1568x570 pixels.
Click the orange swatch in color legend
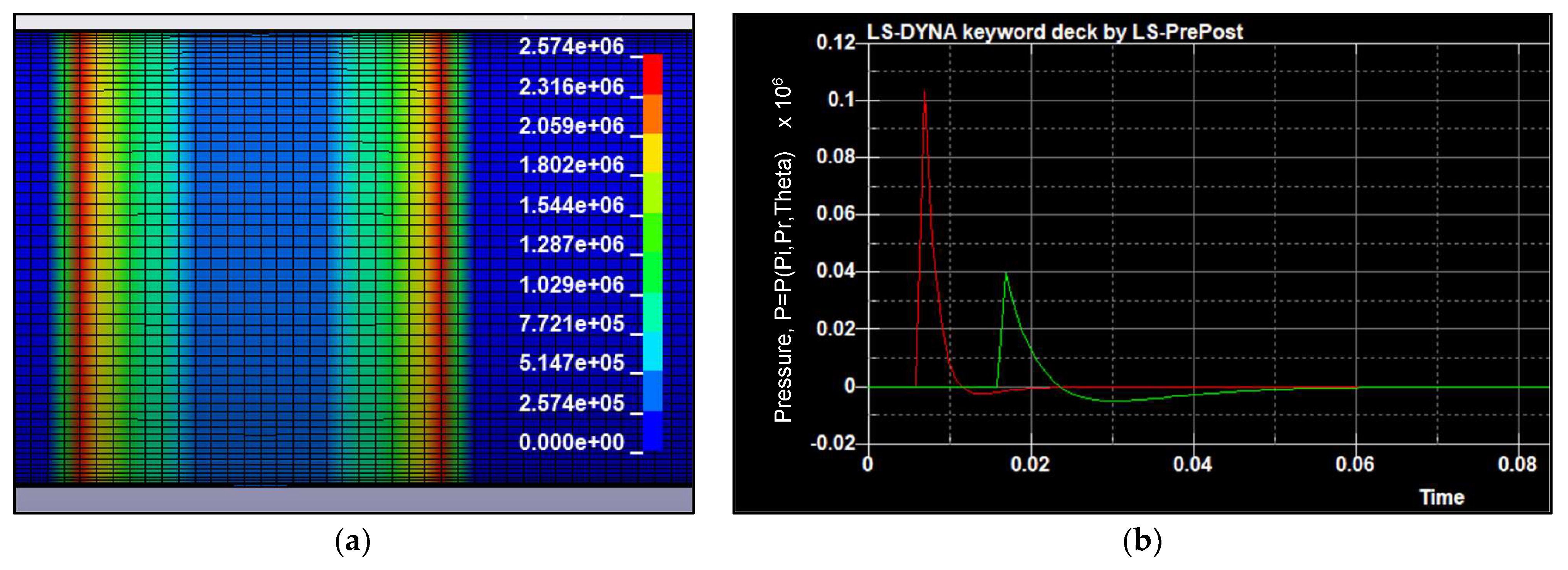coord(652,114)
